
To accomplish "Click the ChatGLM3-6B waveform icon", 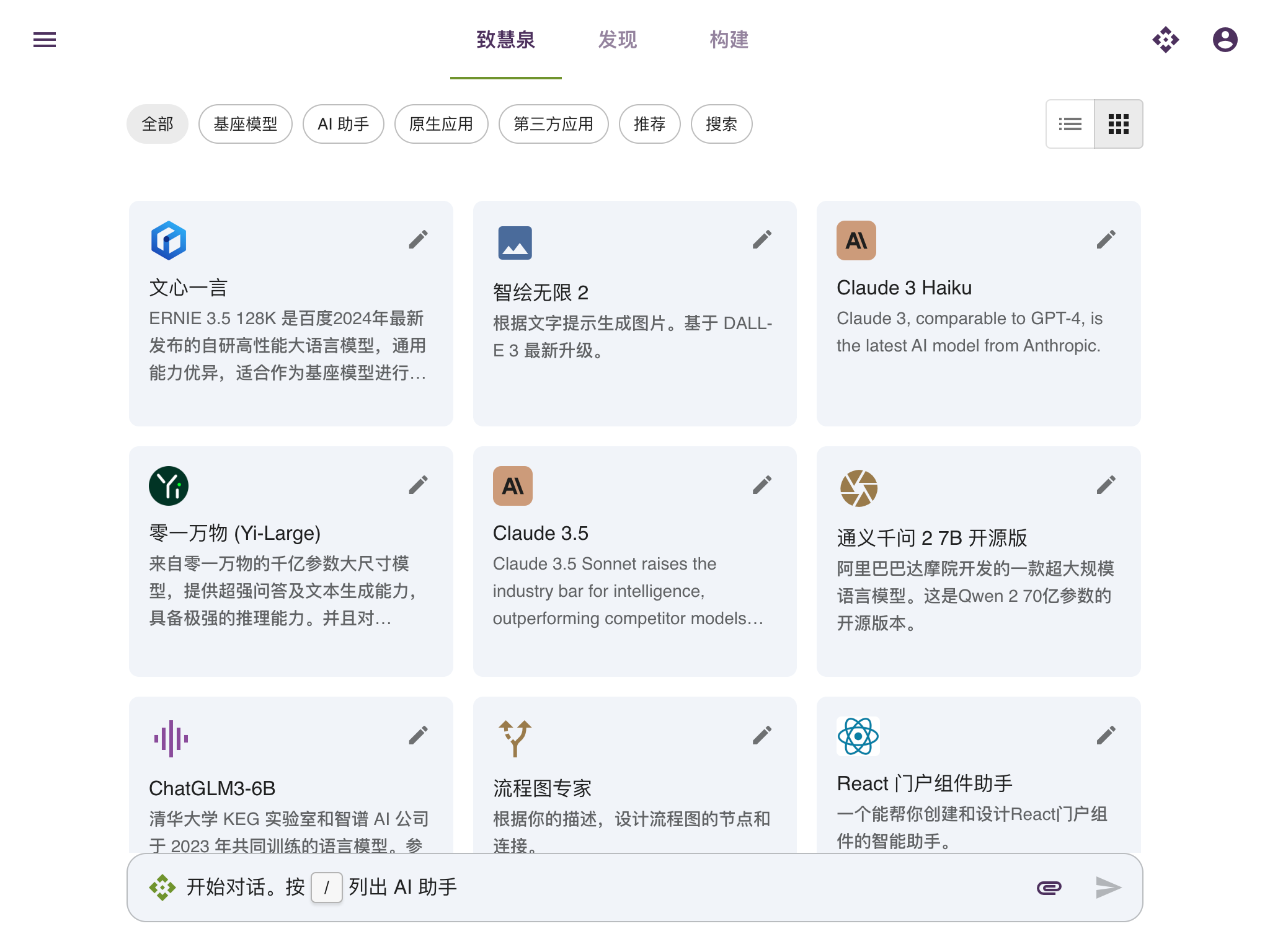I will point(171,739).
